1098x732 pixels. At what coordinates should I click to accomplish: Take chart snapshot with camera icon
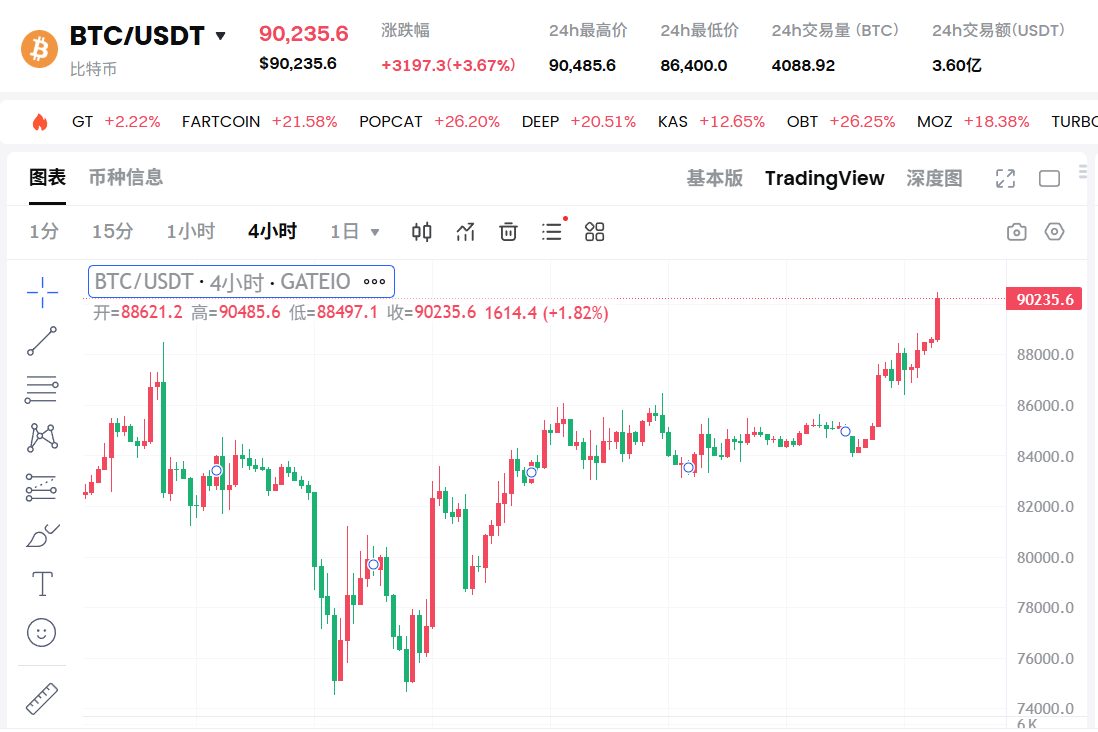1017,232
